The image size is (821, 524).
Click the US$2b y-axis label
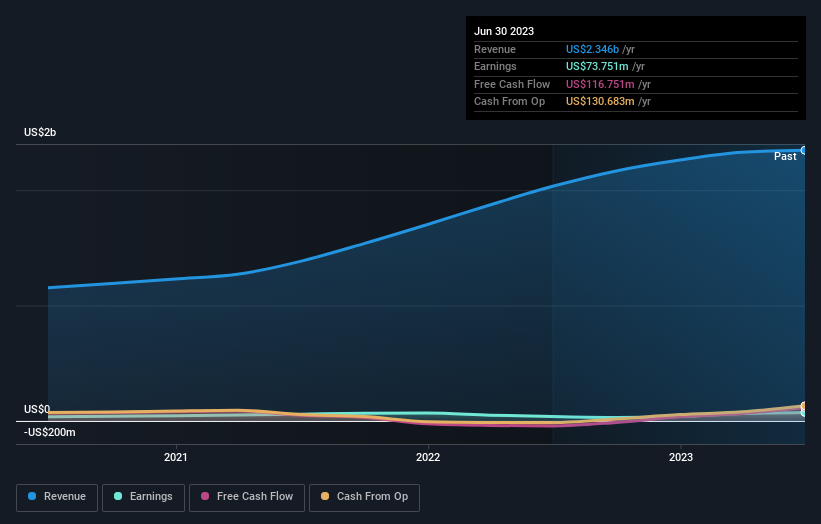(40, 132)
